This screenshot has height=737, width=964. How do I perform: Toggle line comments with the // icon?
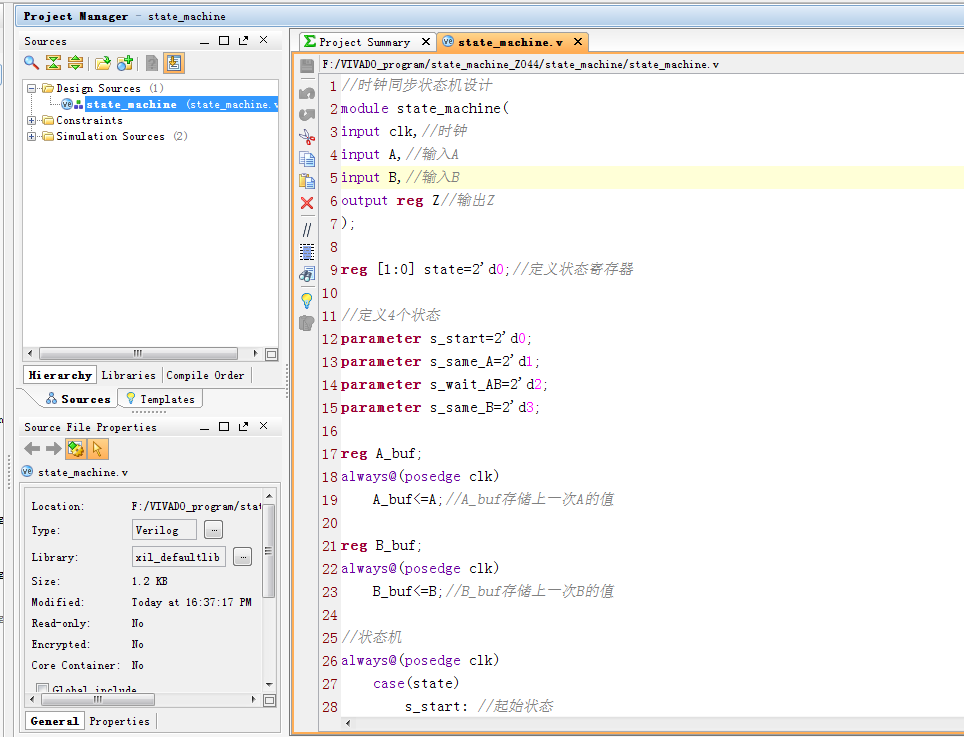[307, 229]
